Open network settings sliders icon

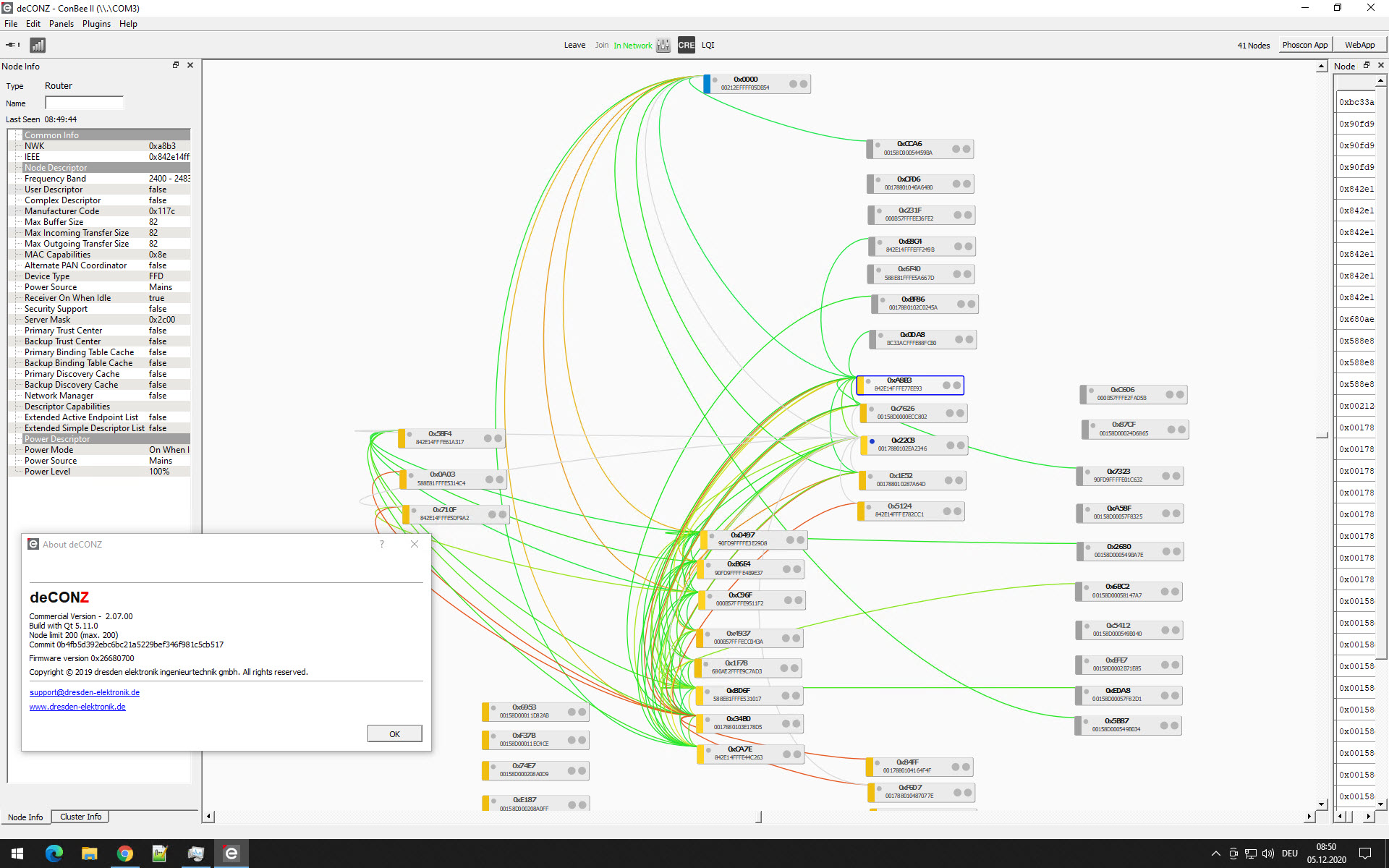(x=663, y=45)
